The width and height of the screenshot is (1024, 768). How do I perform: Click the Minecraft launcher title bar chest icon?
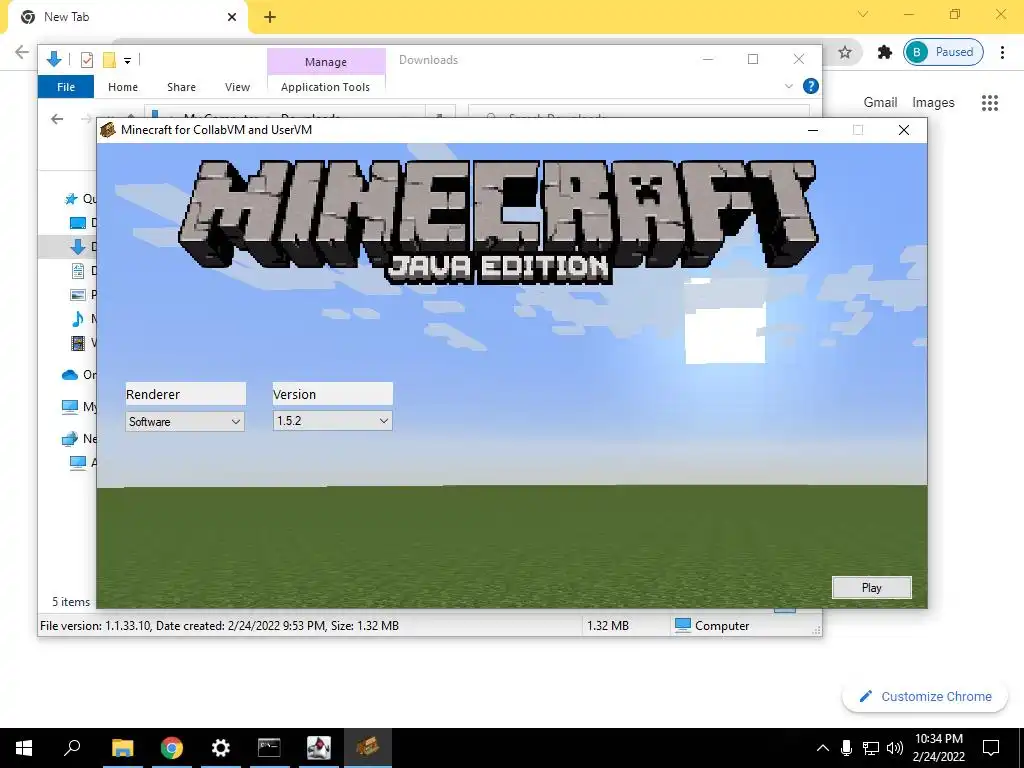click(108, 130)
